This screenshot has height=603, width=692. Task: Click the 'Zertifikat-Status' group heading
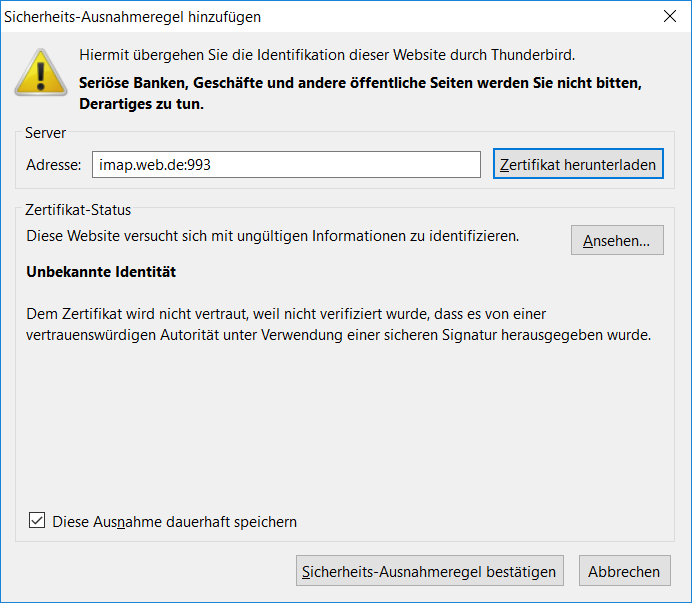pyautogui.click(x=79, y=210)
